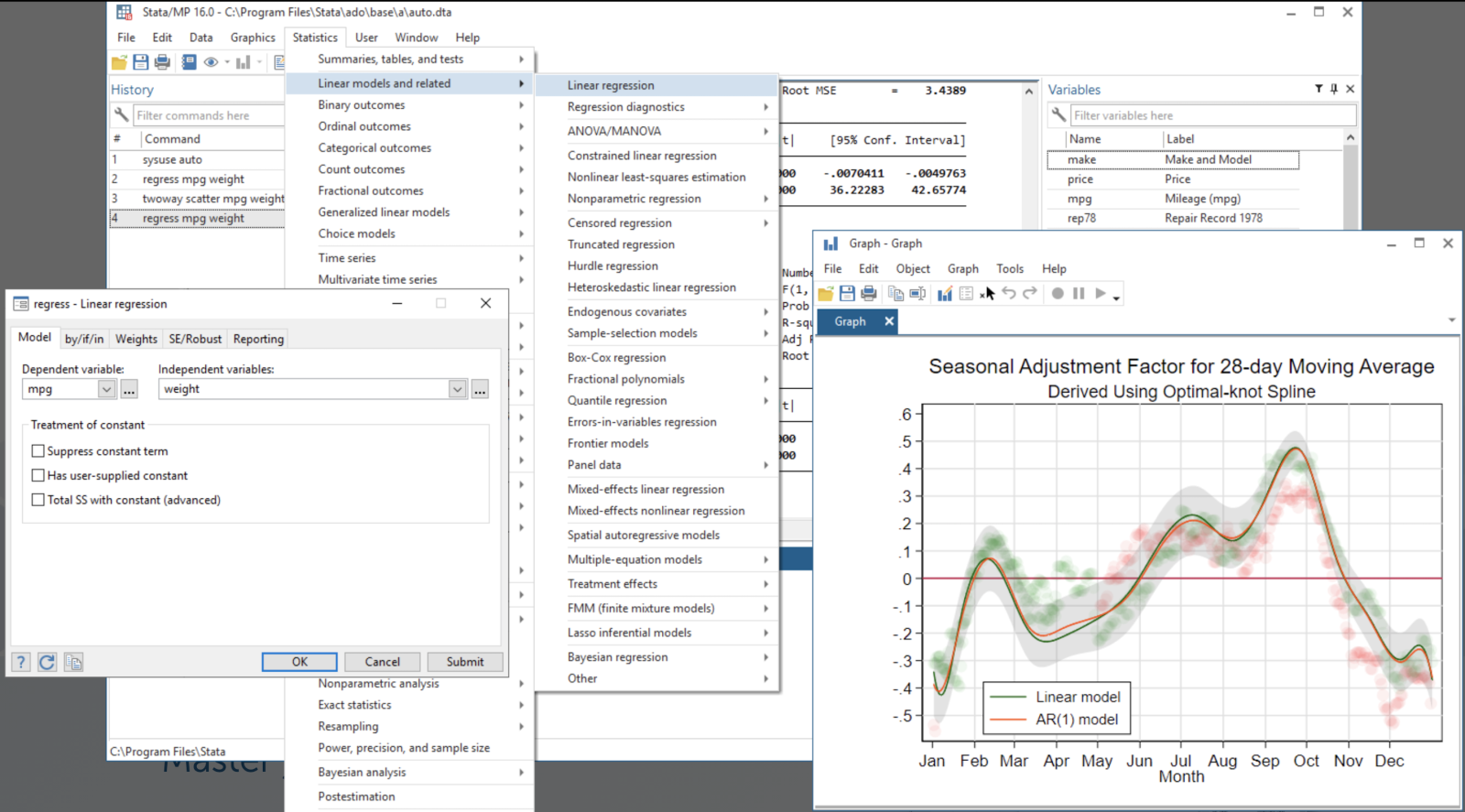Expand Graph toolbar play options dropdown arrow
Viewport: 1465px width, 812px height.
coord(1116,298)
